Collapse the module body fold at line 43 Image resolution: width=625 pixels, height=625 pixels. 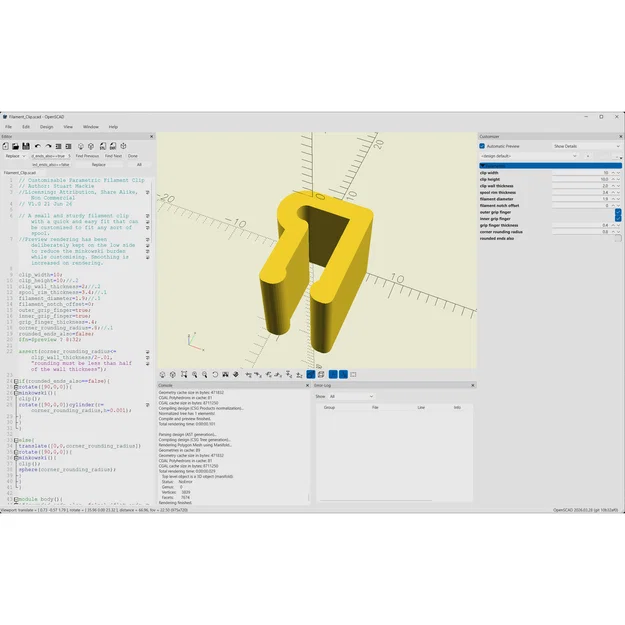pyautogui.click(x=16, y=499)
